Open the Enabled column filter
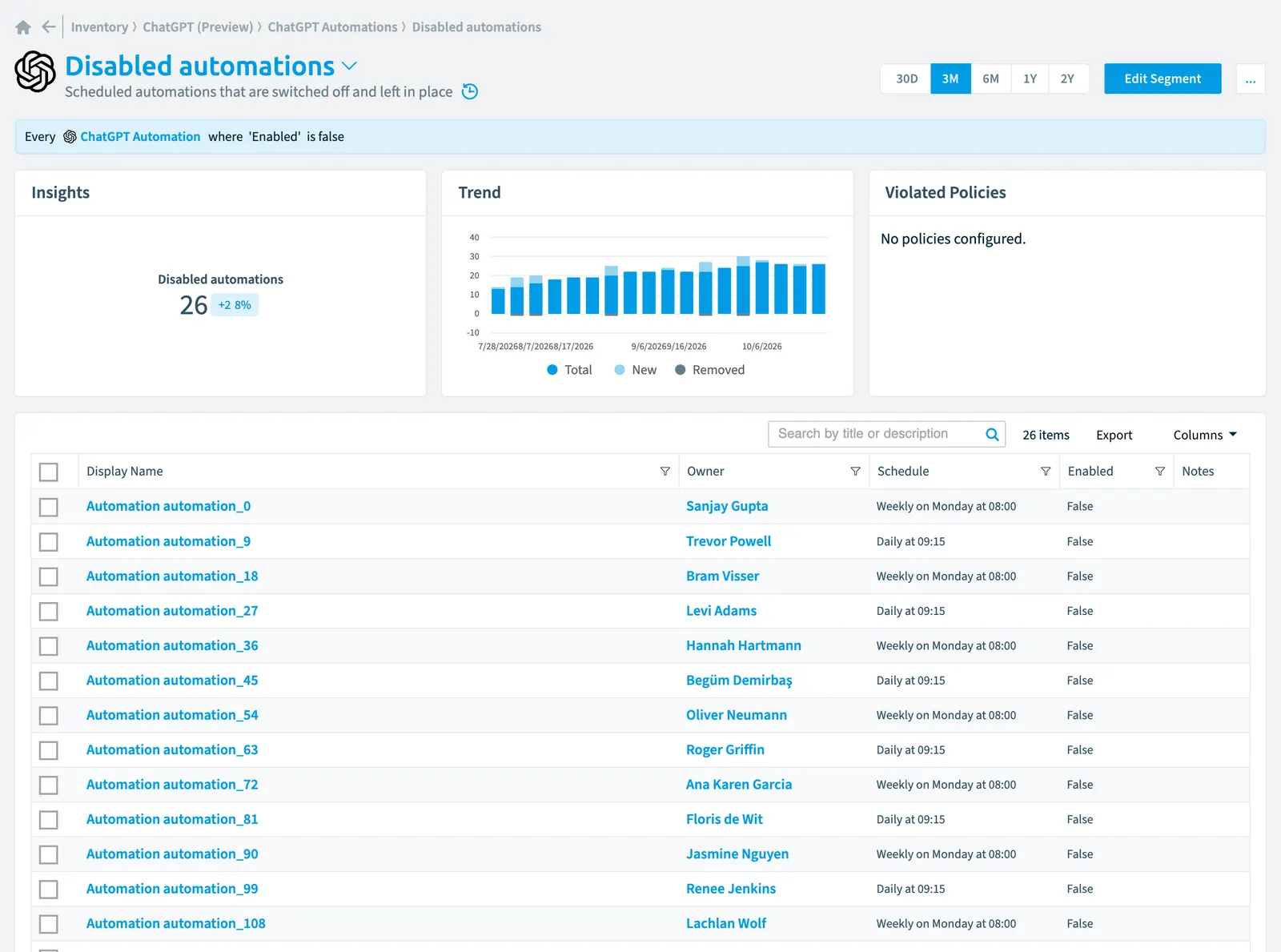This screenshot has height=952, width=1281. click(x=1159, y=472)
